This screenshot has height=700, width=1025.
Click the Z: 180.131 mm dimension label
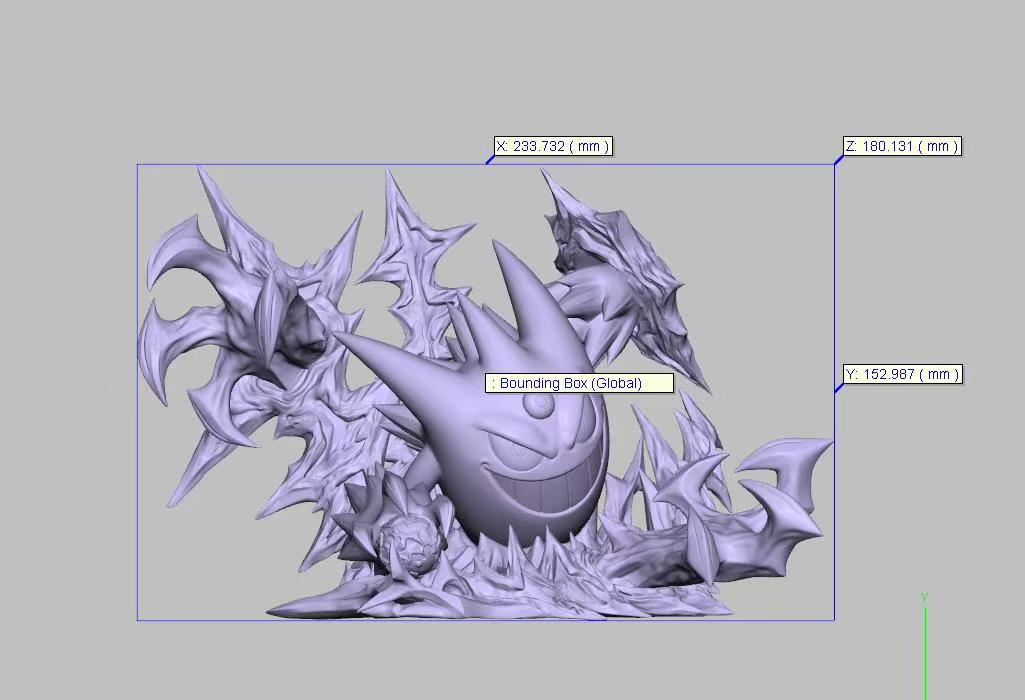pos(899,145)
